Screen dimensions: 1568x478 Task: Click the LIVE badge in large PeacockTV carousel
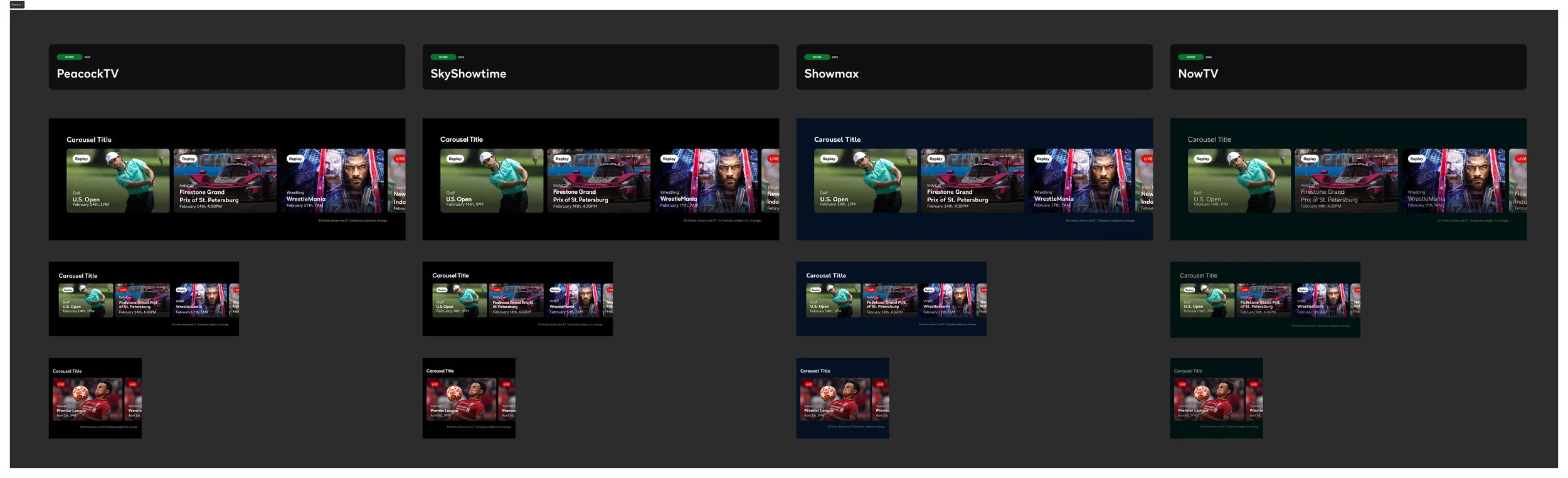[x=400, y=159]
